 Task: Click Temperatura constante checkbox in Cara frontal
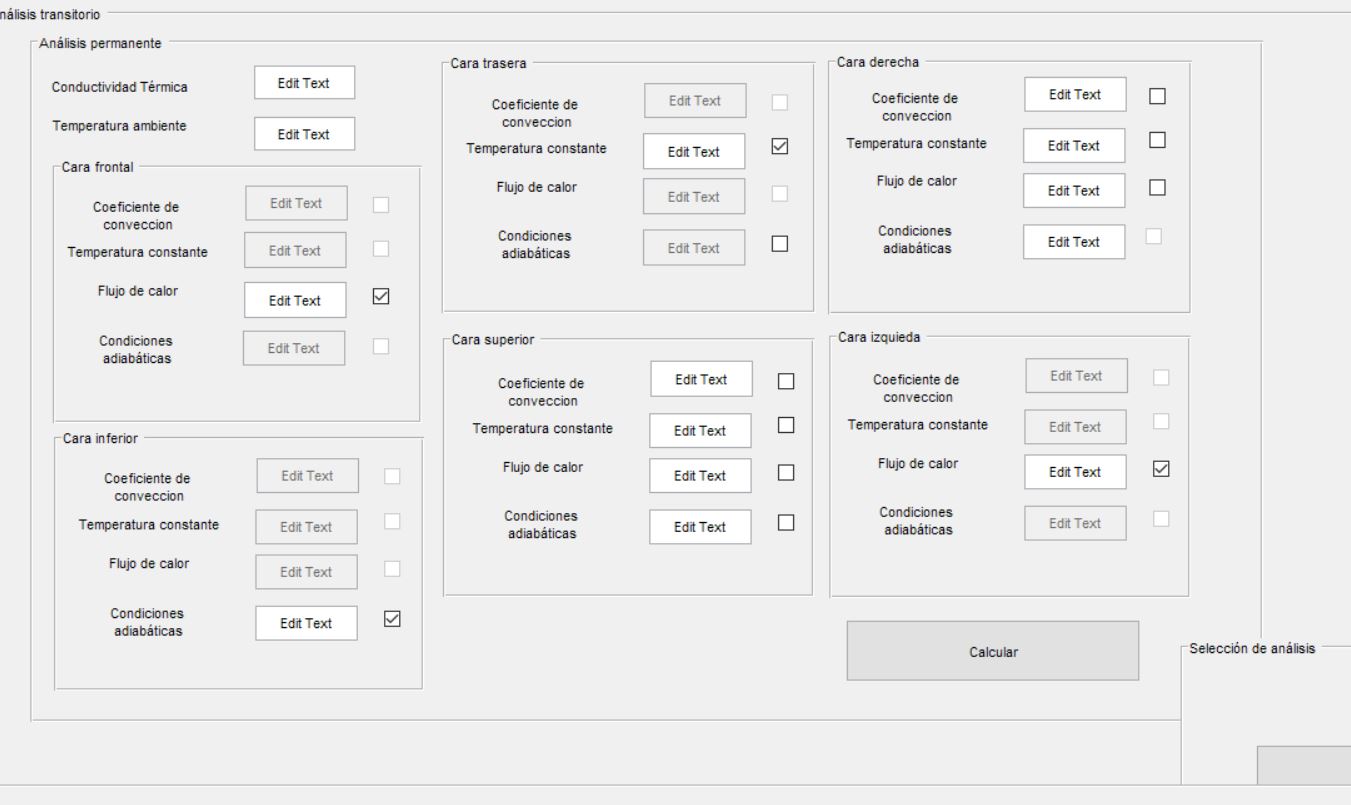(381, 248)
